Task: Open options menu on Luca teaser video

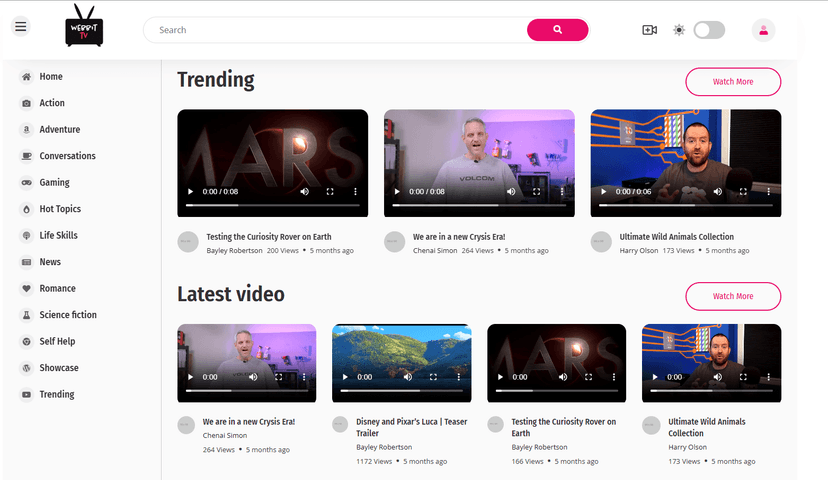Action: (459, 377)
